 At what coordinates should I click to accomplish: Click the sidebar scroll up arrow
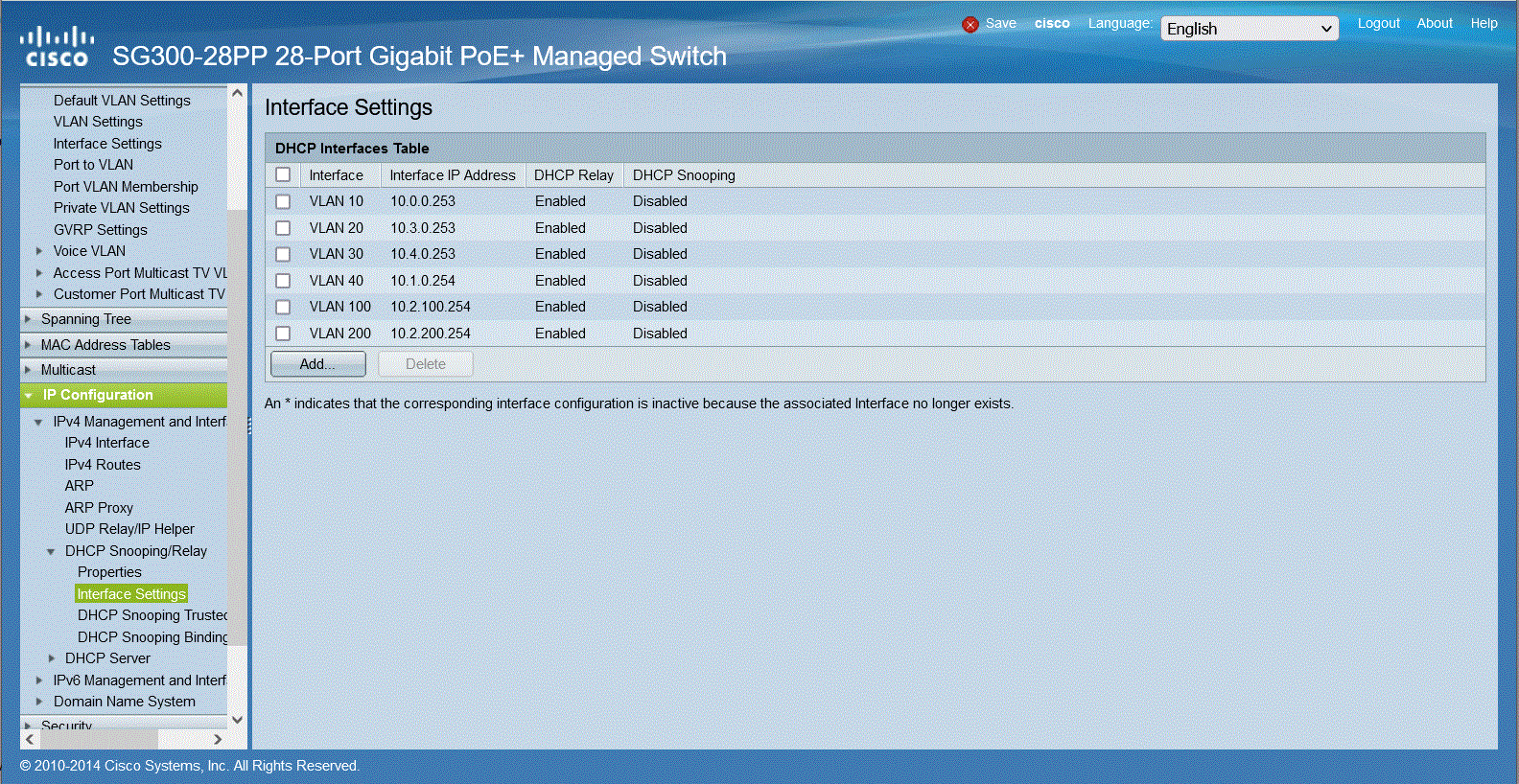pos(237,94)
